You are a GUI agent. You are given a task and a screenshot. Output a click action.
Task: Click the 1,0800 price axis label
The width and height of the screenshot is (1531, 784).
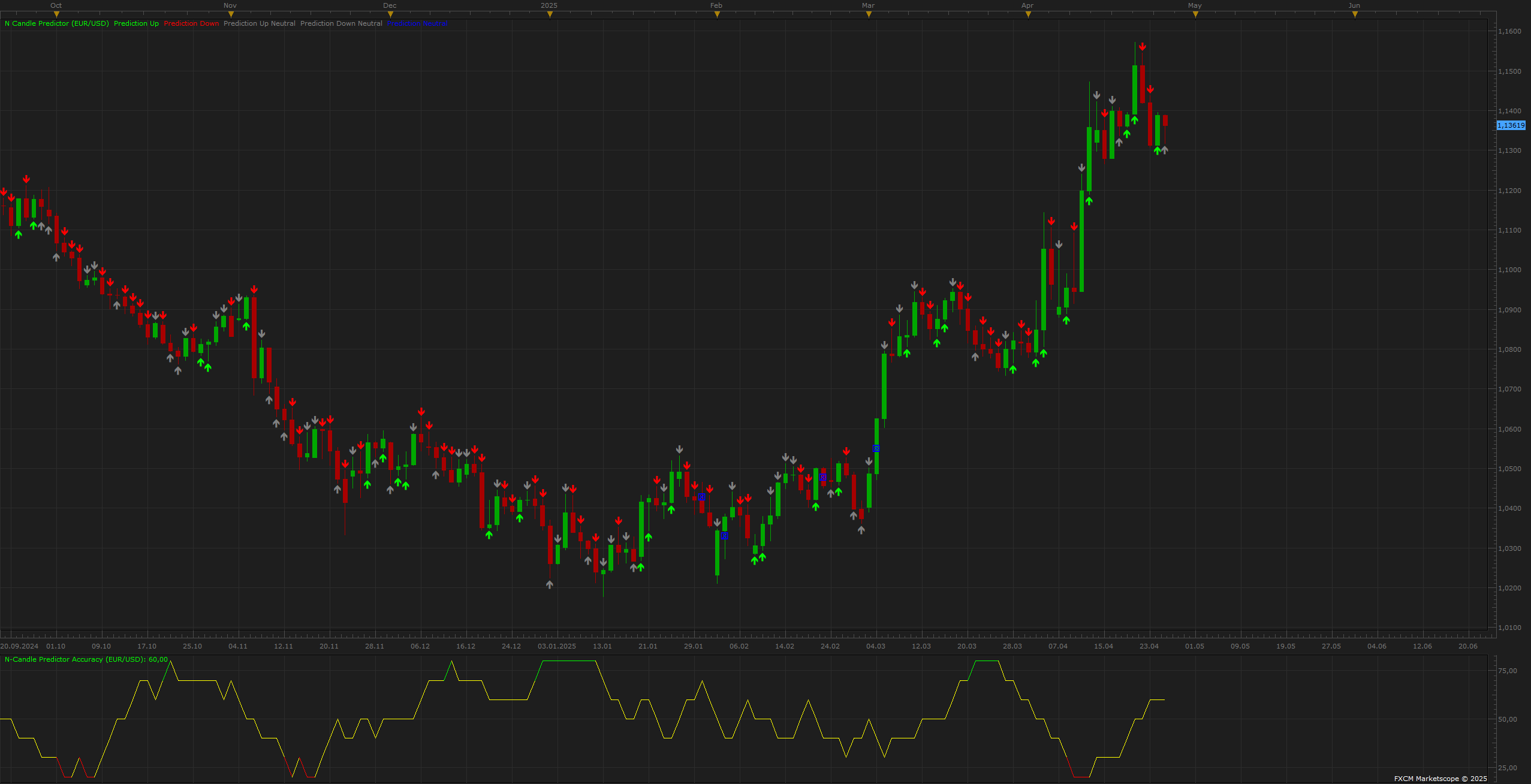(x=1509, y=349)
